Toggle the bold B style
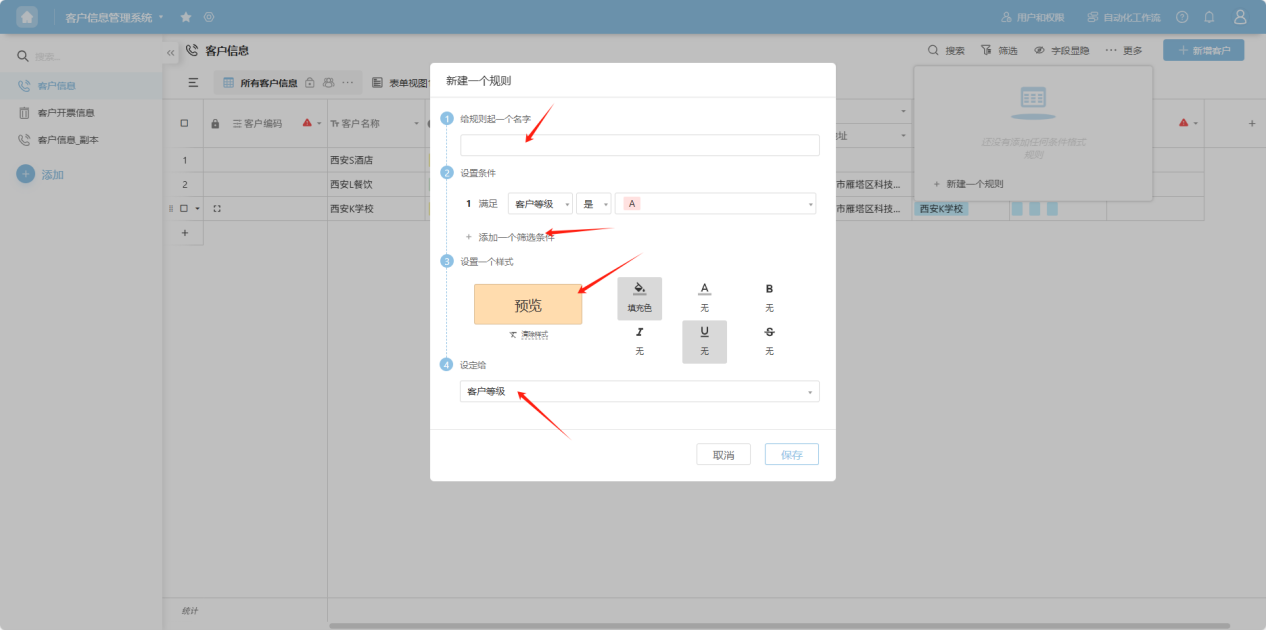 769,290
